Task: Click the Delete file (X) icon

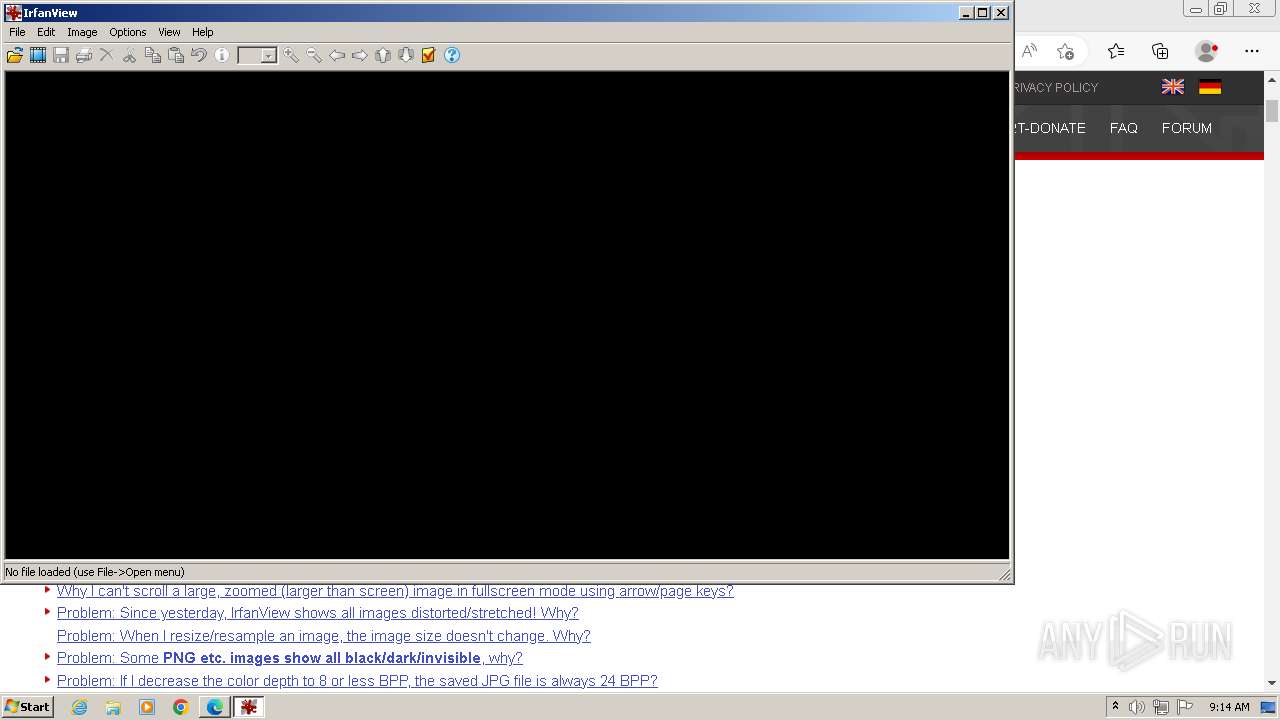Action: click(x=107, y=55)
